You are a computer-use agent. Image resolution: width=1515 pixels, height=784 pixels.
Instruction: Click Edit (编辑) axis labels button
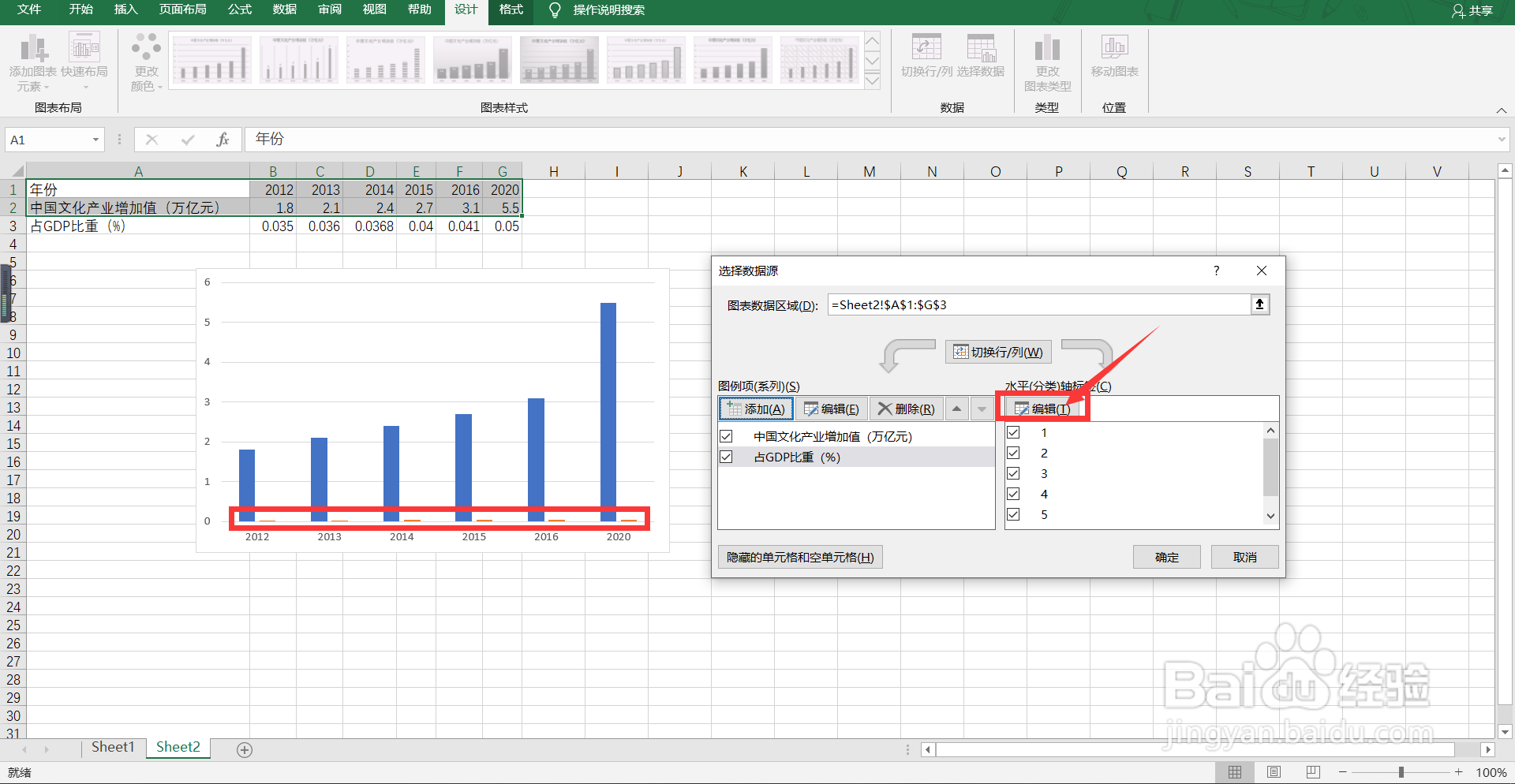1042,409
